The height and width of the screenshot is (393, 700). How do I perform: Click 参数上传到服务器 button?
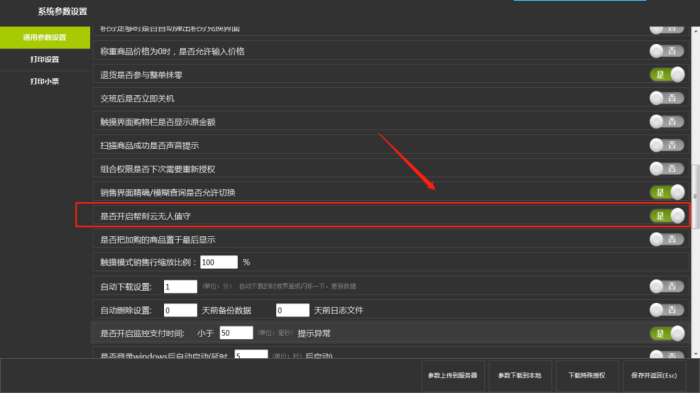[x=453, y=376]
